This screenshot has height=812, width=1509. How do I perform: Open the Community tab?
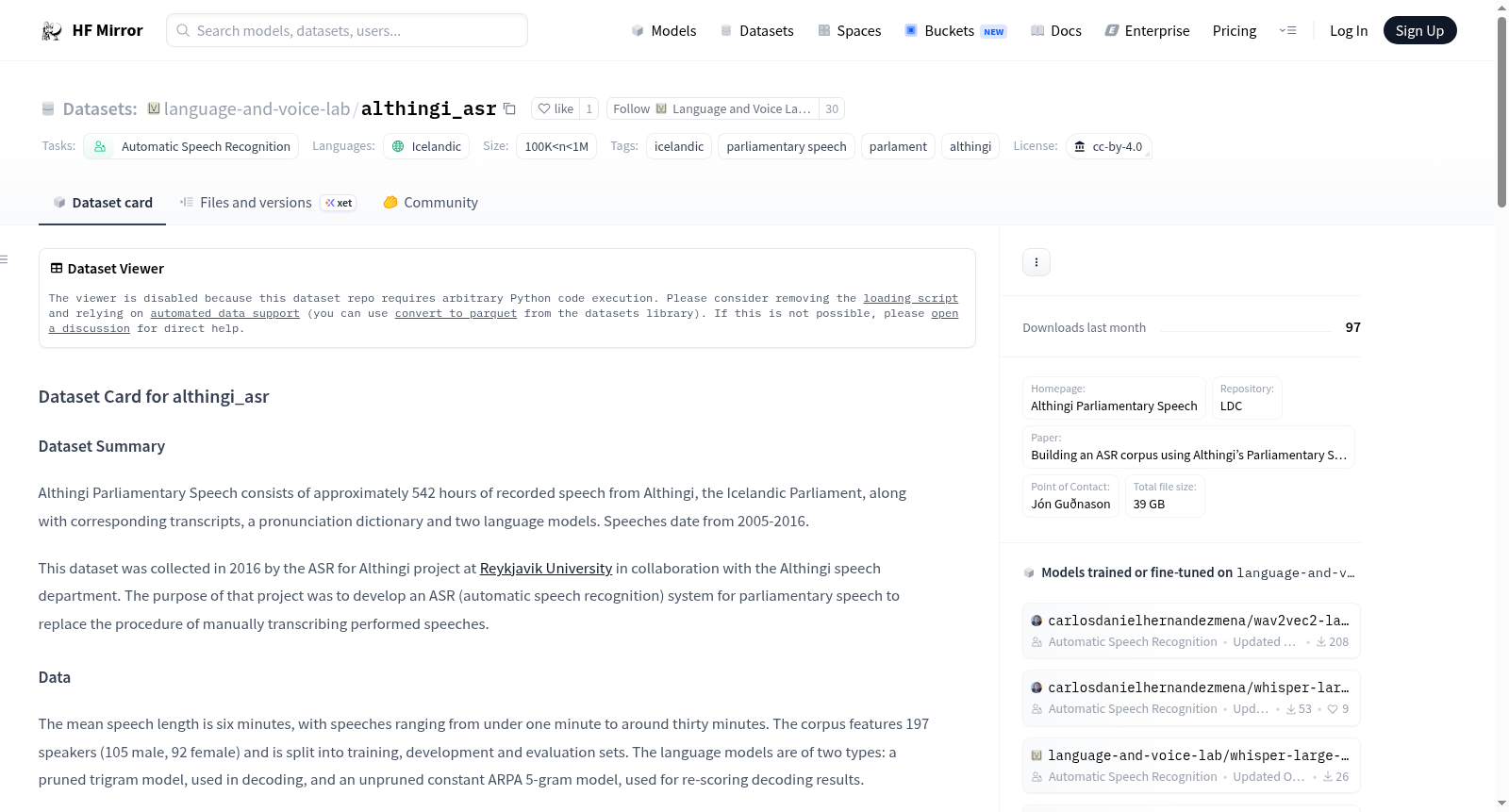tap(430, 203)
